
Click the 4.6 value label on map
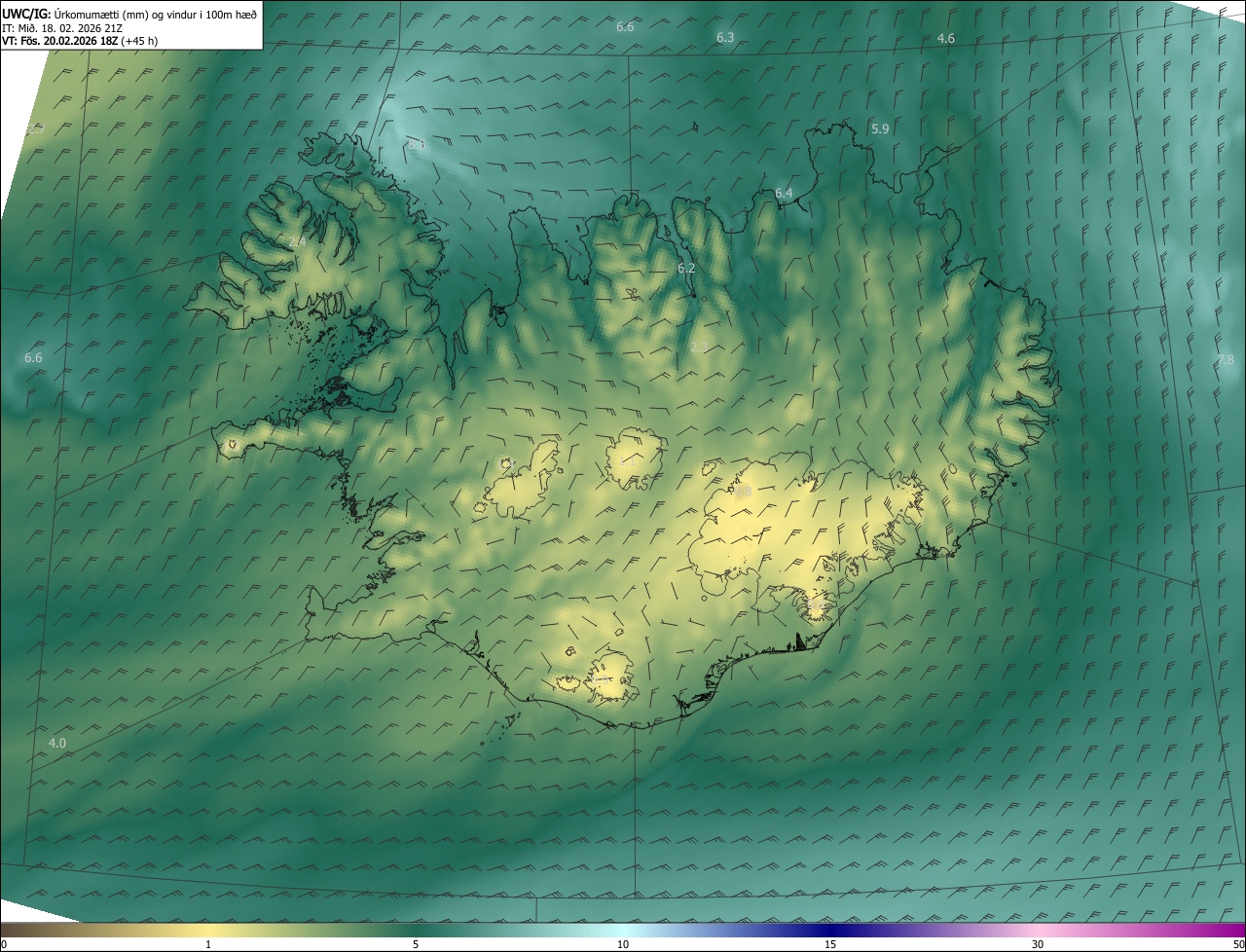tap(946, 39)
